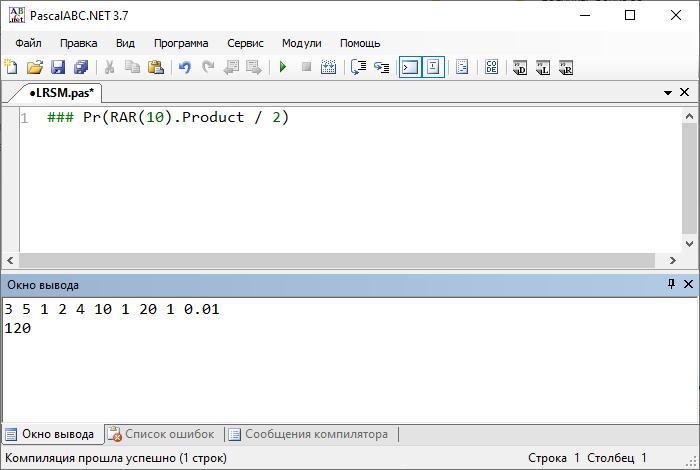Viewport: 700px width, 470px height.
Task: Click editor vertical scrollbar up arrow
Action: click(689, 116)
